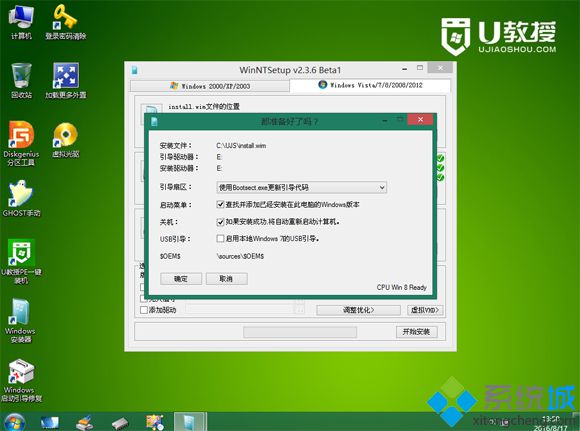
Task: Open the 引导扇区 Bootsect.exe dropdown
Action: coord(301,188)
